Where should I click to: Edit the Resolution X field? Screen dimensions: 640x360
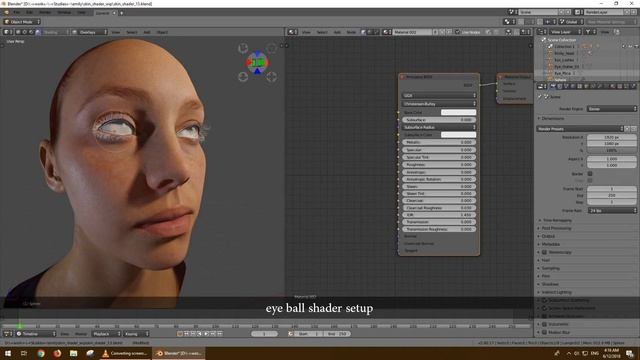click(611, 138)
